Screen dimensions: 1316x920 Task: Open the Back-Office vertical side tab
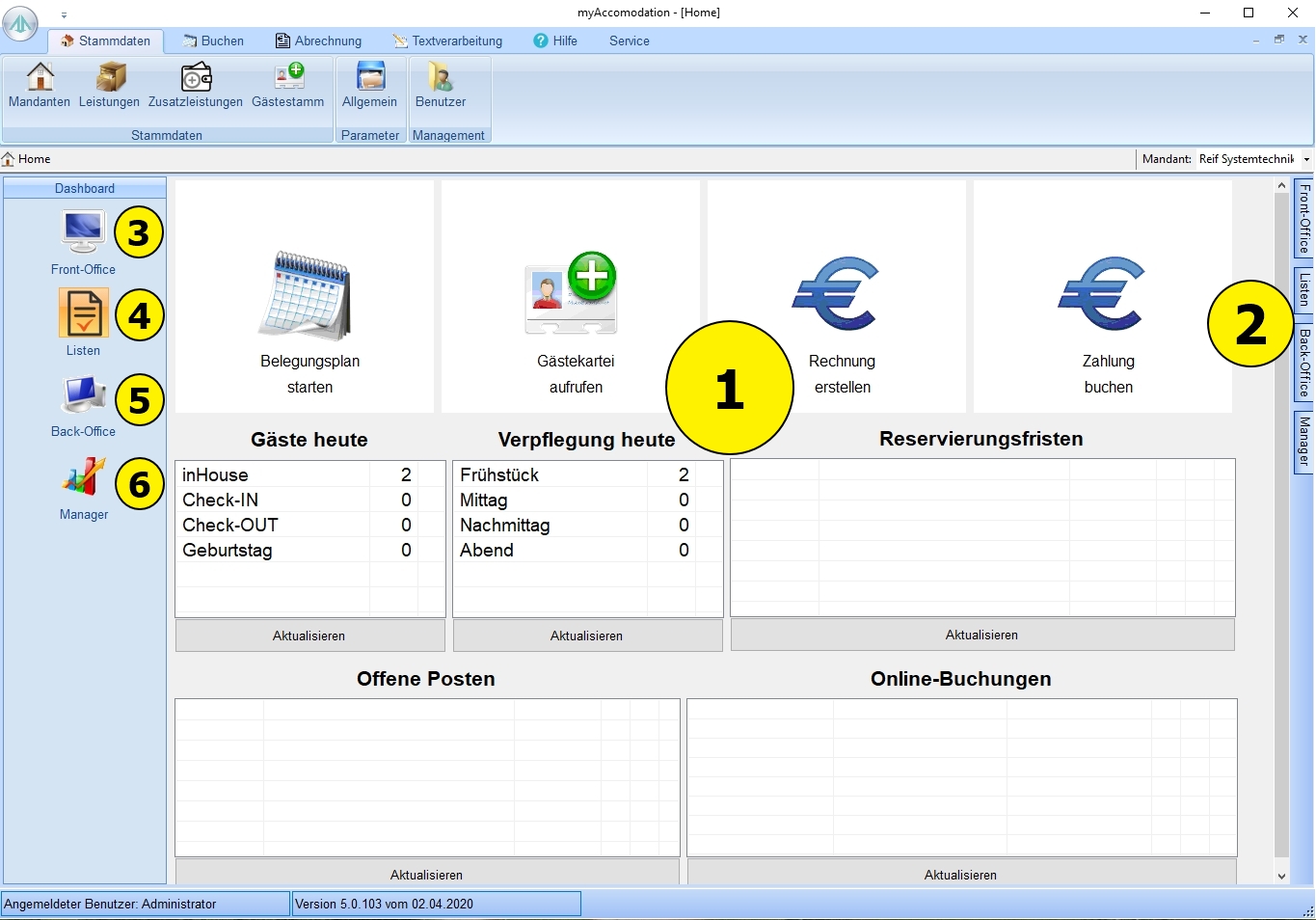[x=1303, y=363]
